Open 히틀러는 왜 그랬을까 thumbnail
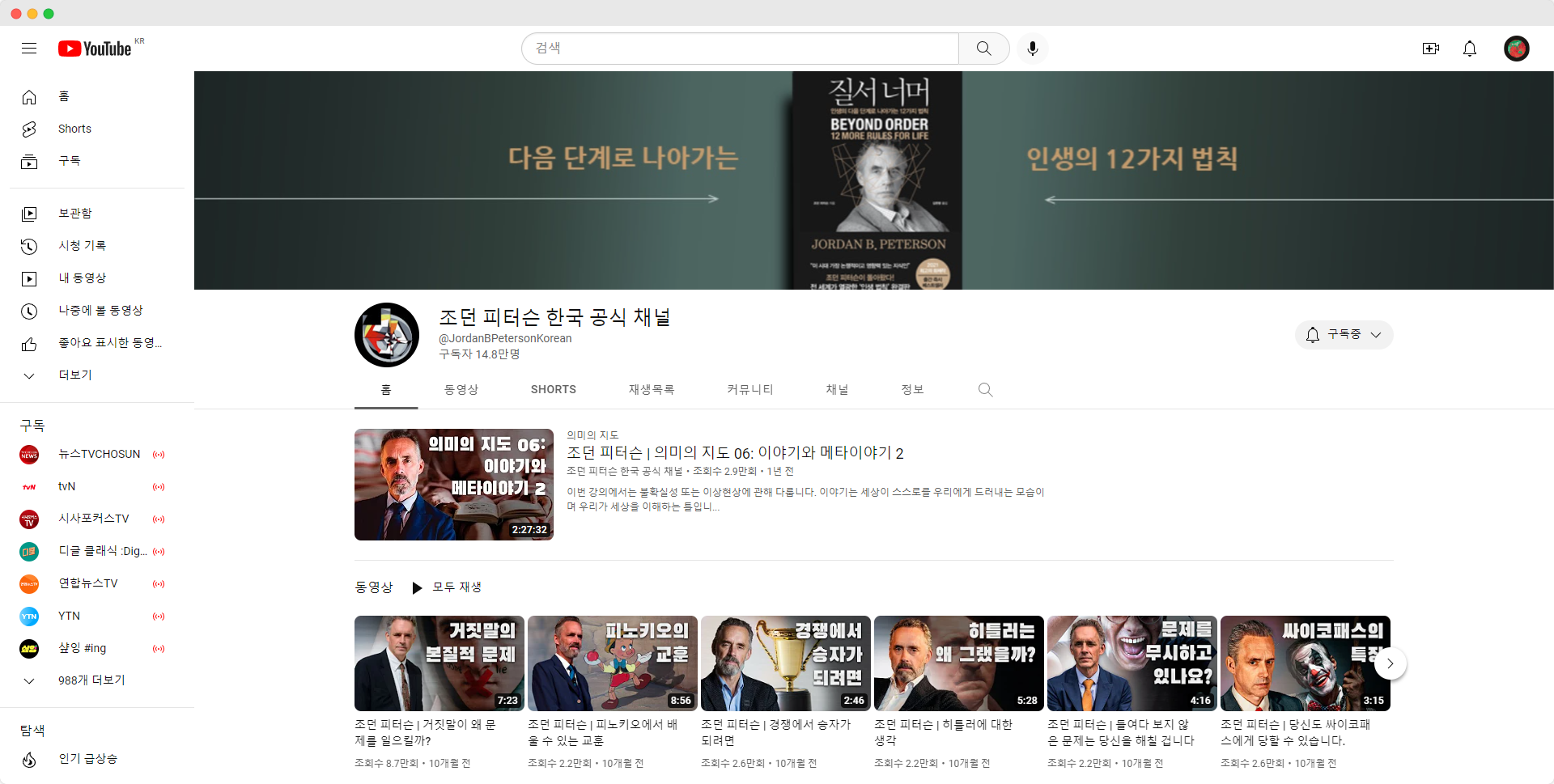The height and width of the screenshot is (784, 1554). click(x=959, y=663)
